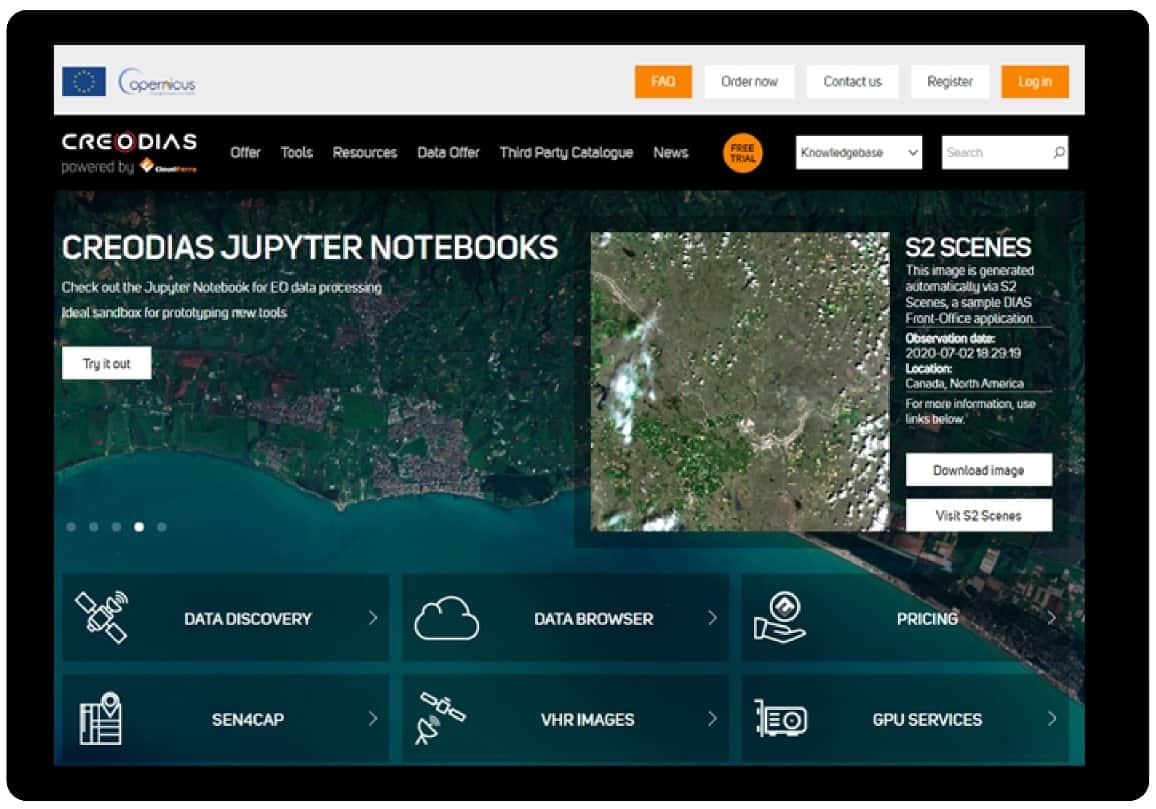The width and height of the screenshot is (1156, 809).
Task: Click the VHR Images satellite dish icon
Action: 442,718
